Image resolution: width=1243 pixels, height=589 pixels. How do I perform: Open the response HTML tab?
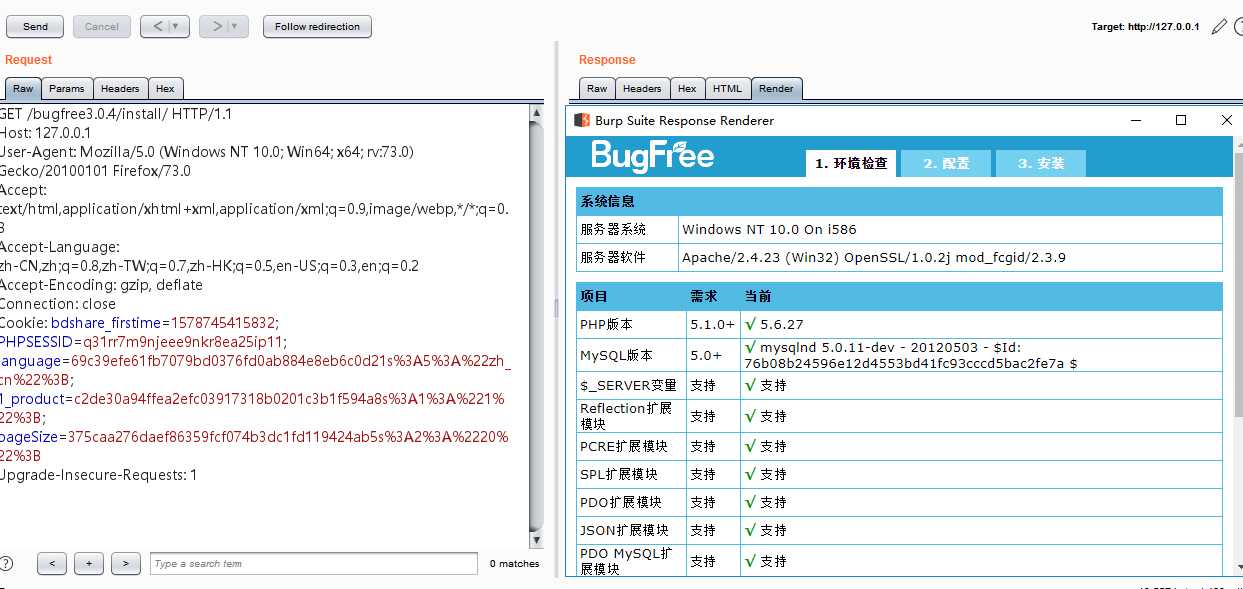point(728,89)
